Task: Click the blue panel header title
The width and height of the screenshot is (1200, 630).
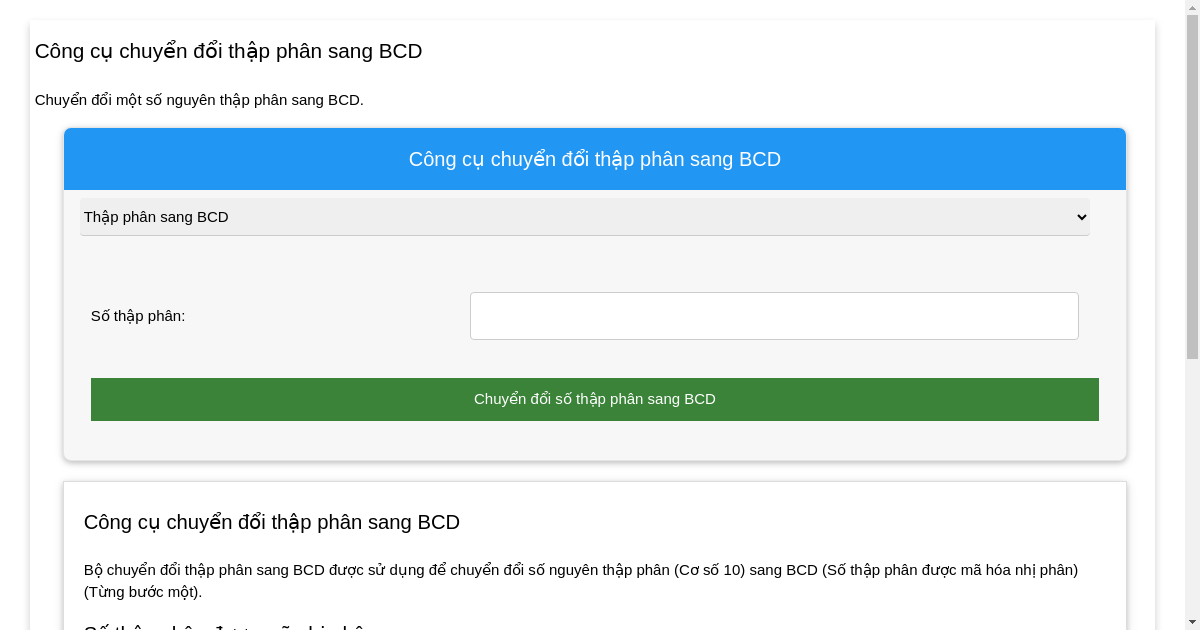Action: pyautogui.click(x=595, y=158)
